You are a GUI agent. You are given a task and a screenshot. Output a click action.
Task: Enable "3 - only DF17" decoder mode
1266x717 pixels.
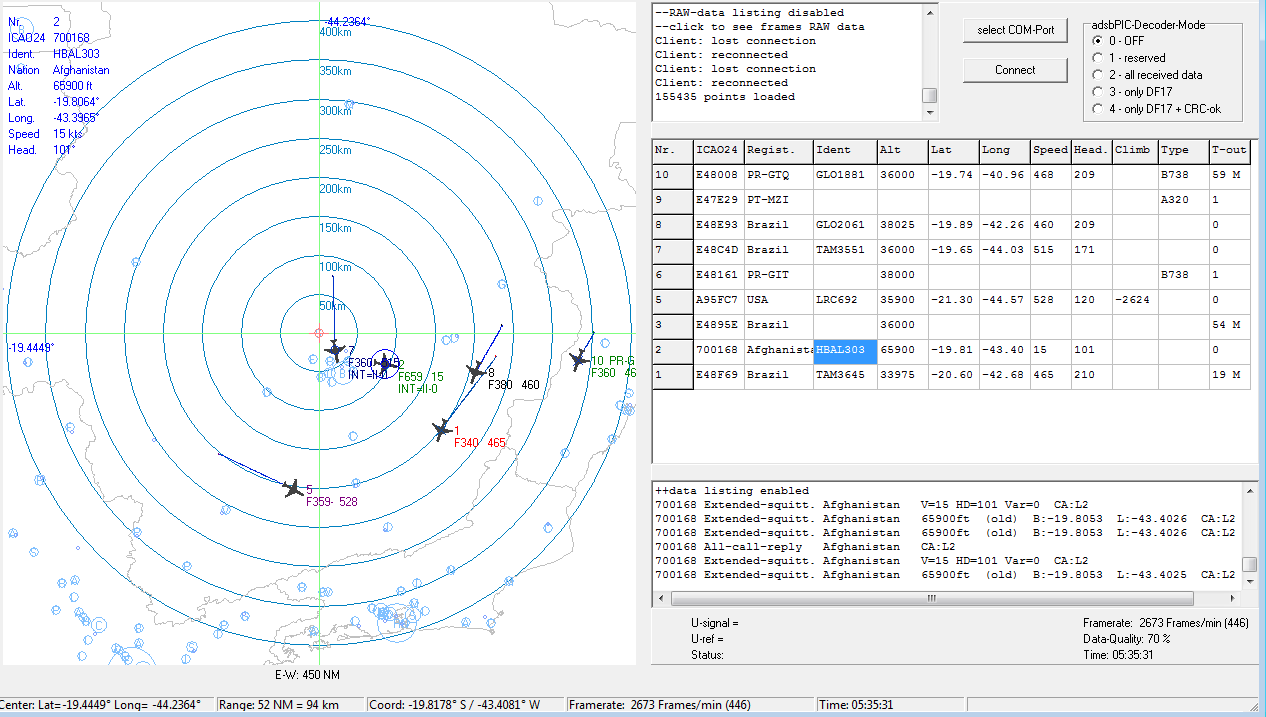pos(1100,92)
